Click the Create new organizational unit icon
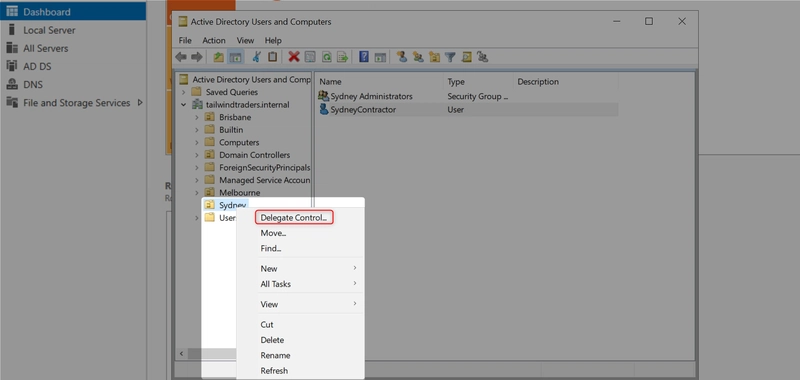Image resolution: width=800 pixels, height=380 pixels. click(x=434, y=57)
